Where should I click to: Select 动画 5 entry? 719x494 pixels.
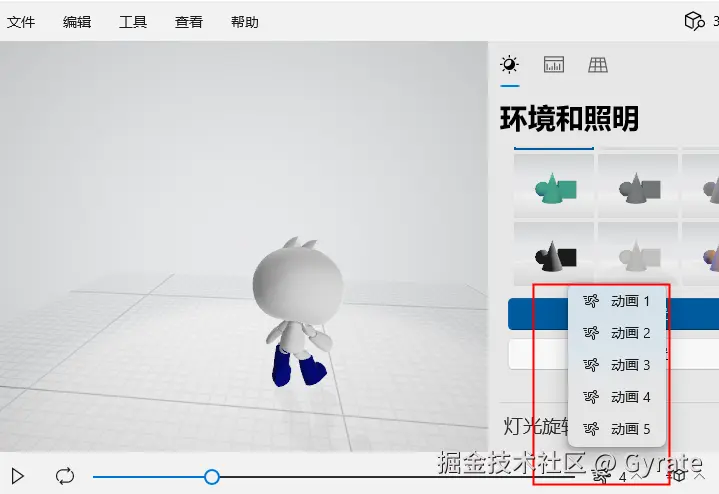[617, 429]
